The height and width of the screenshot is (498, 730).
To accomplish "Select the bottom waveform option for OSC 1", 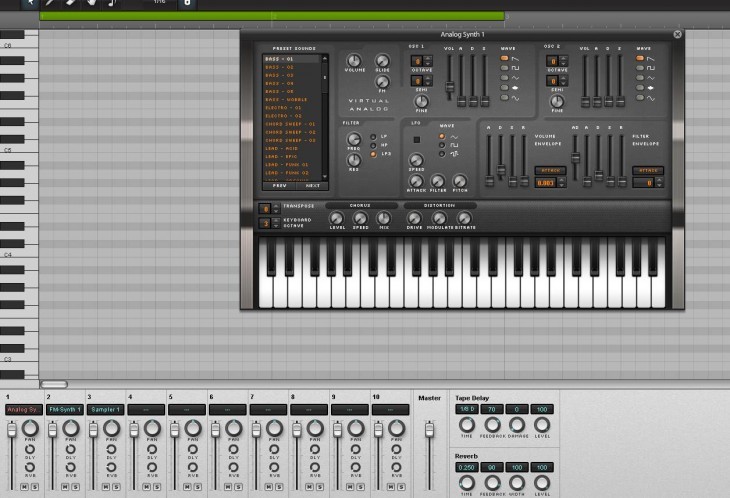I will pyautogui.click(x=505, y=98).
